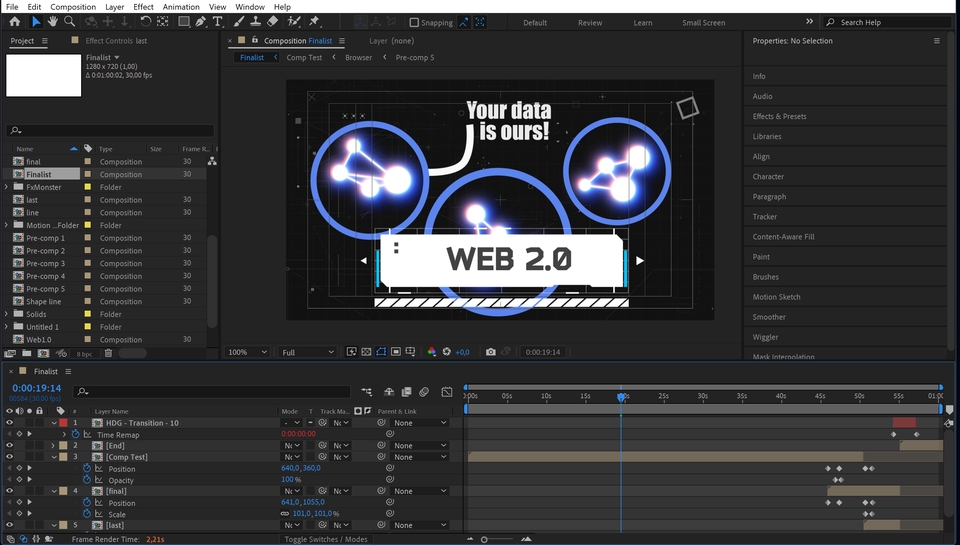Select the Eraser tool

[x=272, y=22]
